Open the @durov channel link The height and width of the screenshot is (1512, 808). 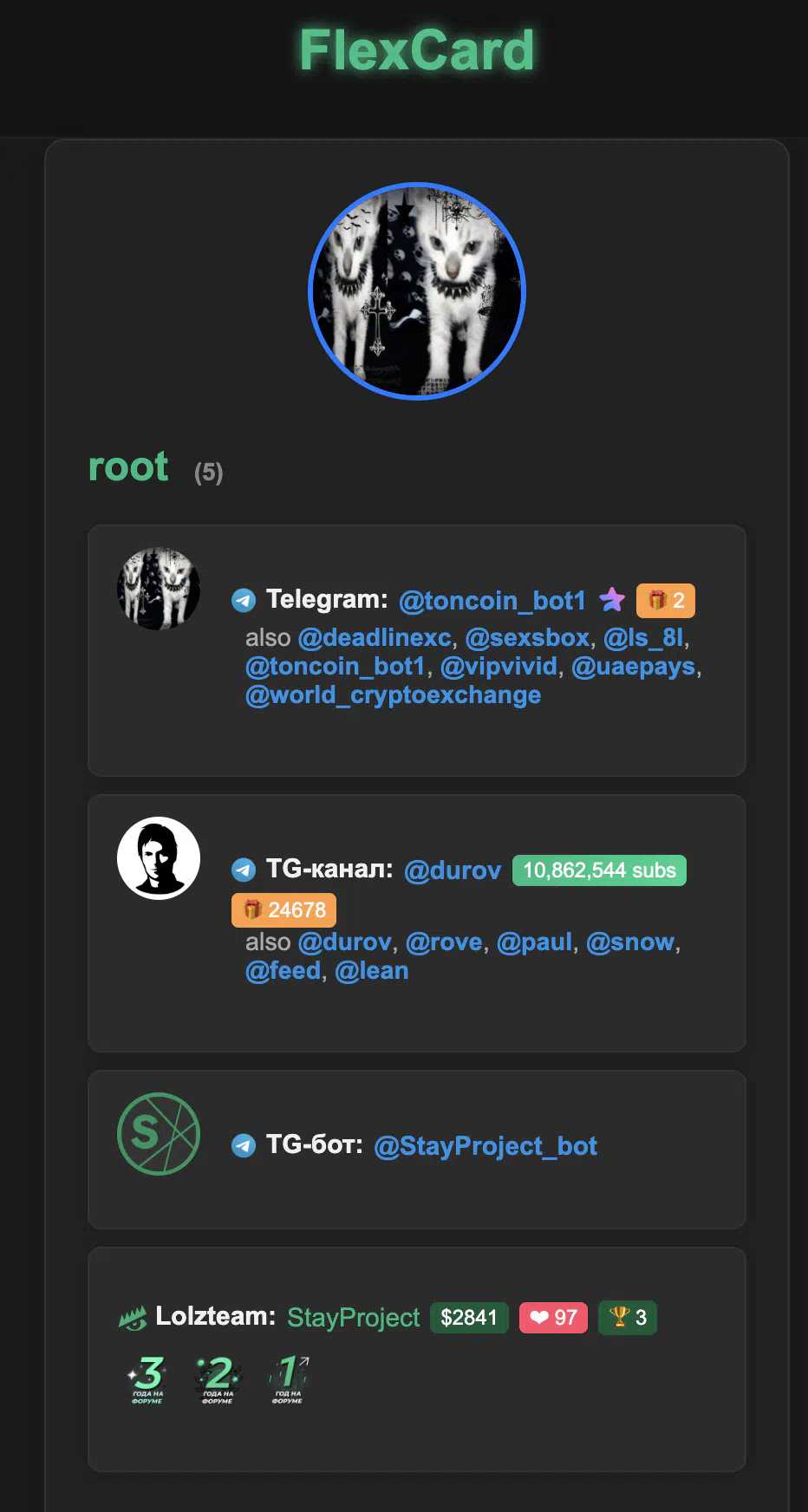[x=453, y=870]
